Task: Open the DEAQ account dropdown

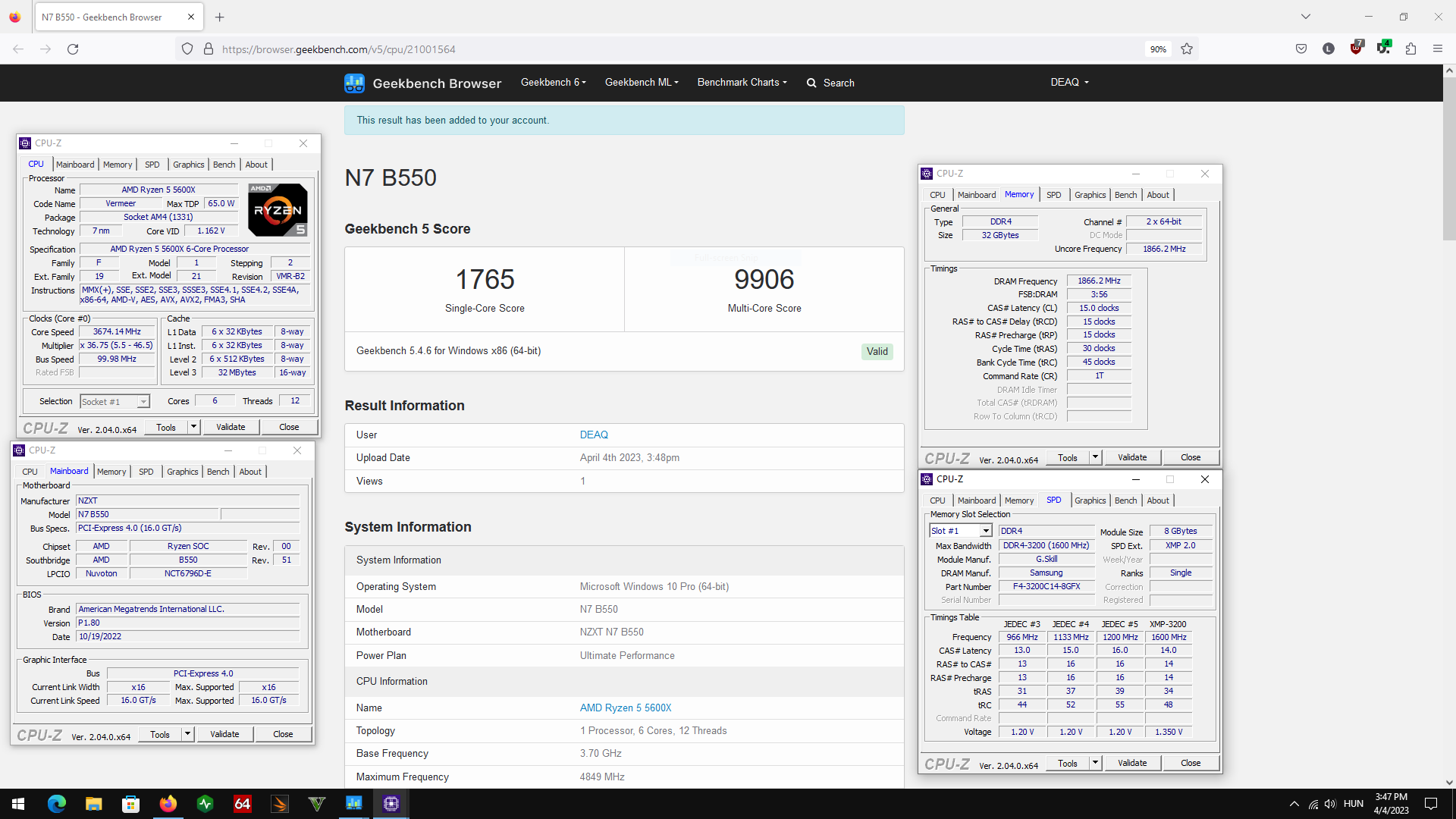Action: 1070,82
